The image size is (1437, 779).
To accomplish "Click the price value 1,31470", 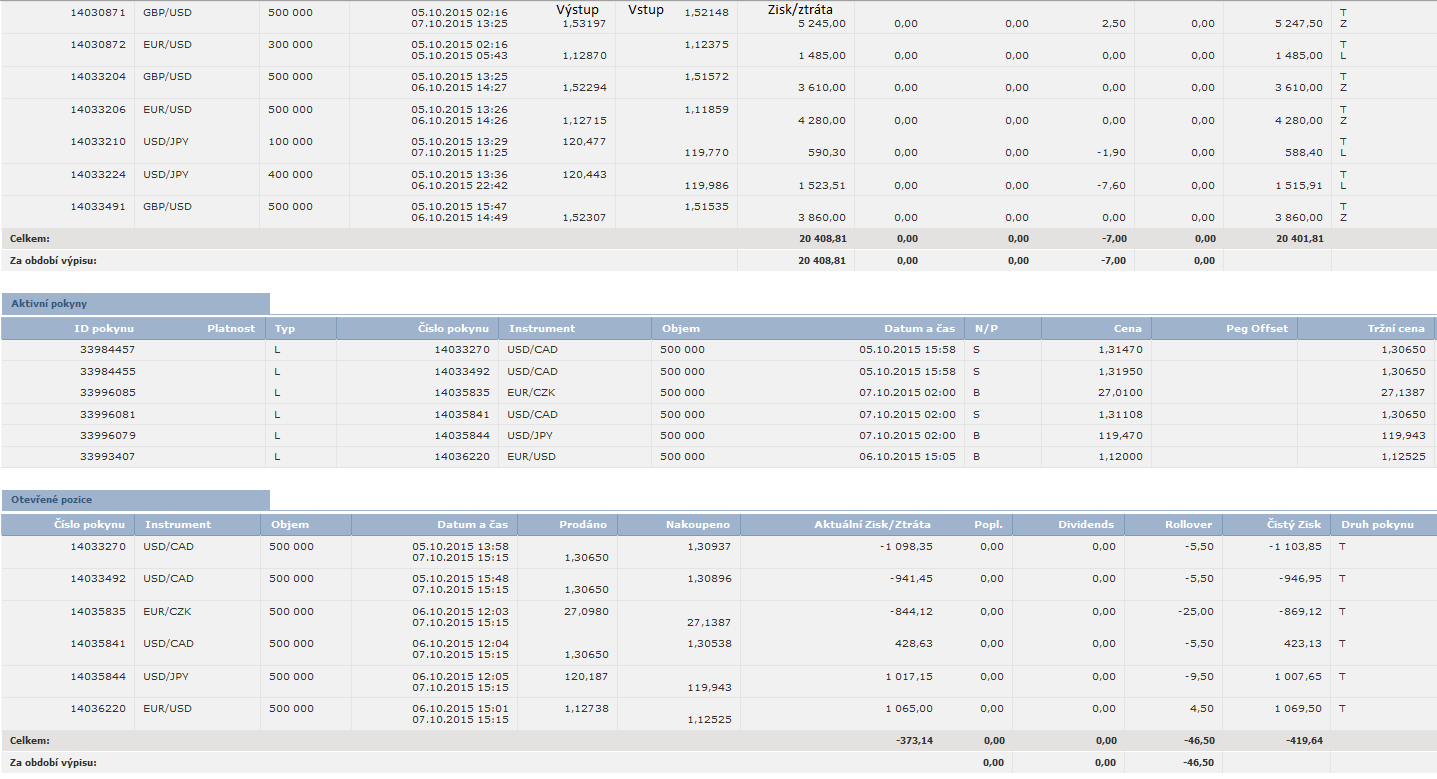I will 1124,350.
